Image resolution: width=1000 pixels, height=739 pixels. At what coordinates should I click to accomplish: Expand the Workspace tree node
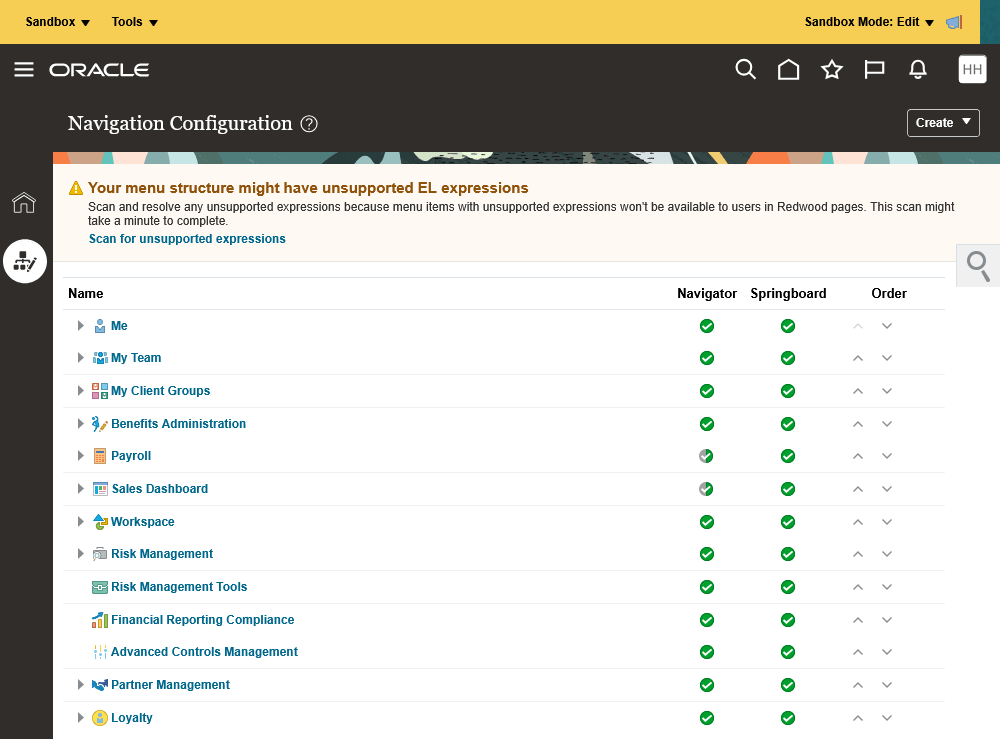coord(80,522)
